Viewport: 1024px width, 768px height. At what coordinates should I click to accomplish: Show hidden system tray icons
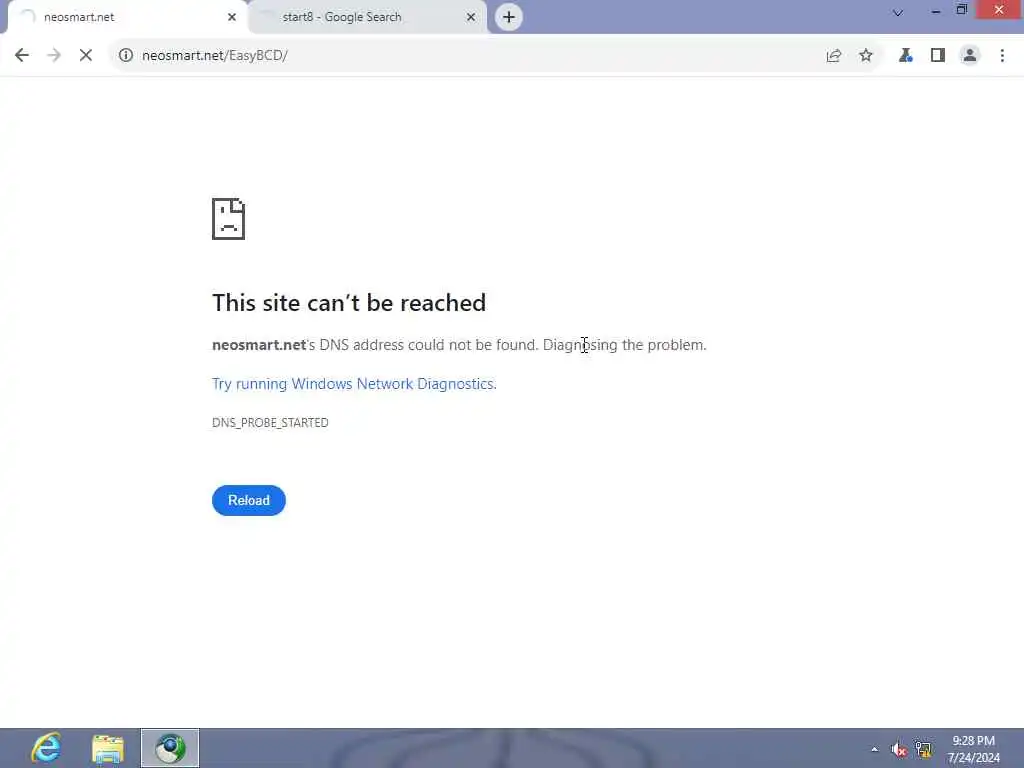[874, 749]
